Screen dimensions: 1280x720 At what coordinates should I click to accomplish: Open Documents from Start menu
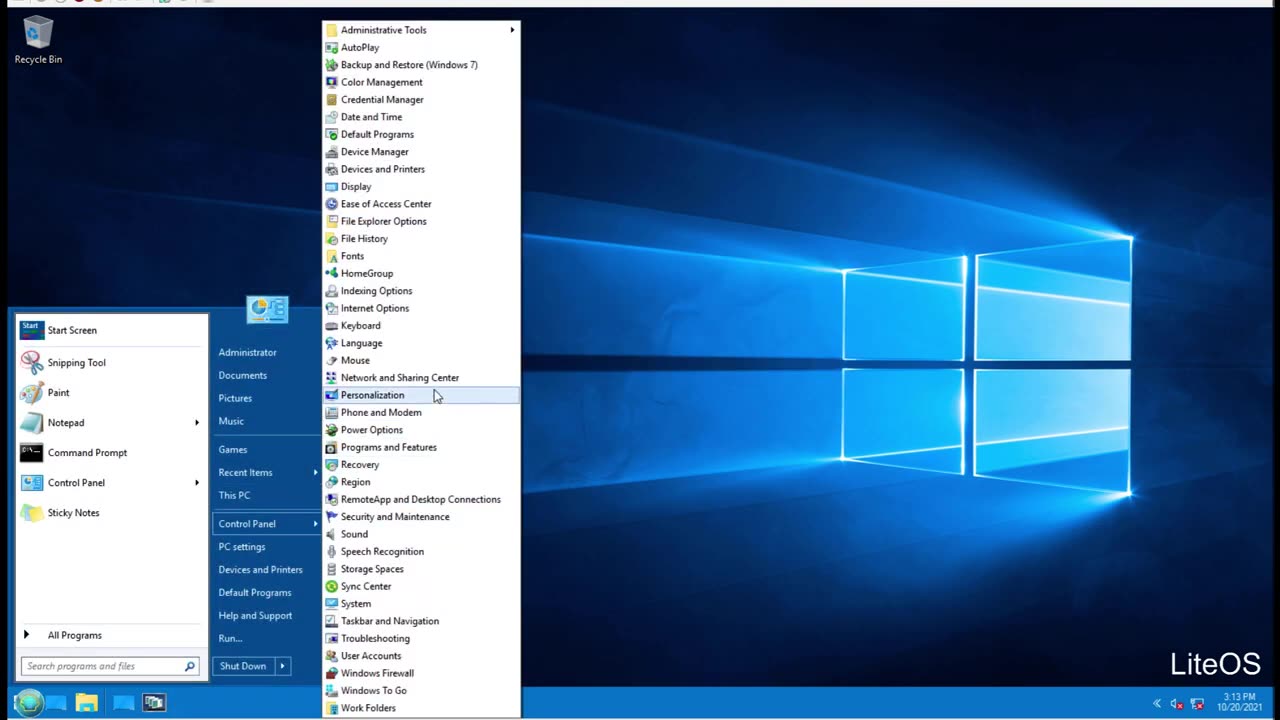(243, 375)
